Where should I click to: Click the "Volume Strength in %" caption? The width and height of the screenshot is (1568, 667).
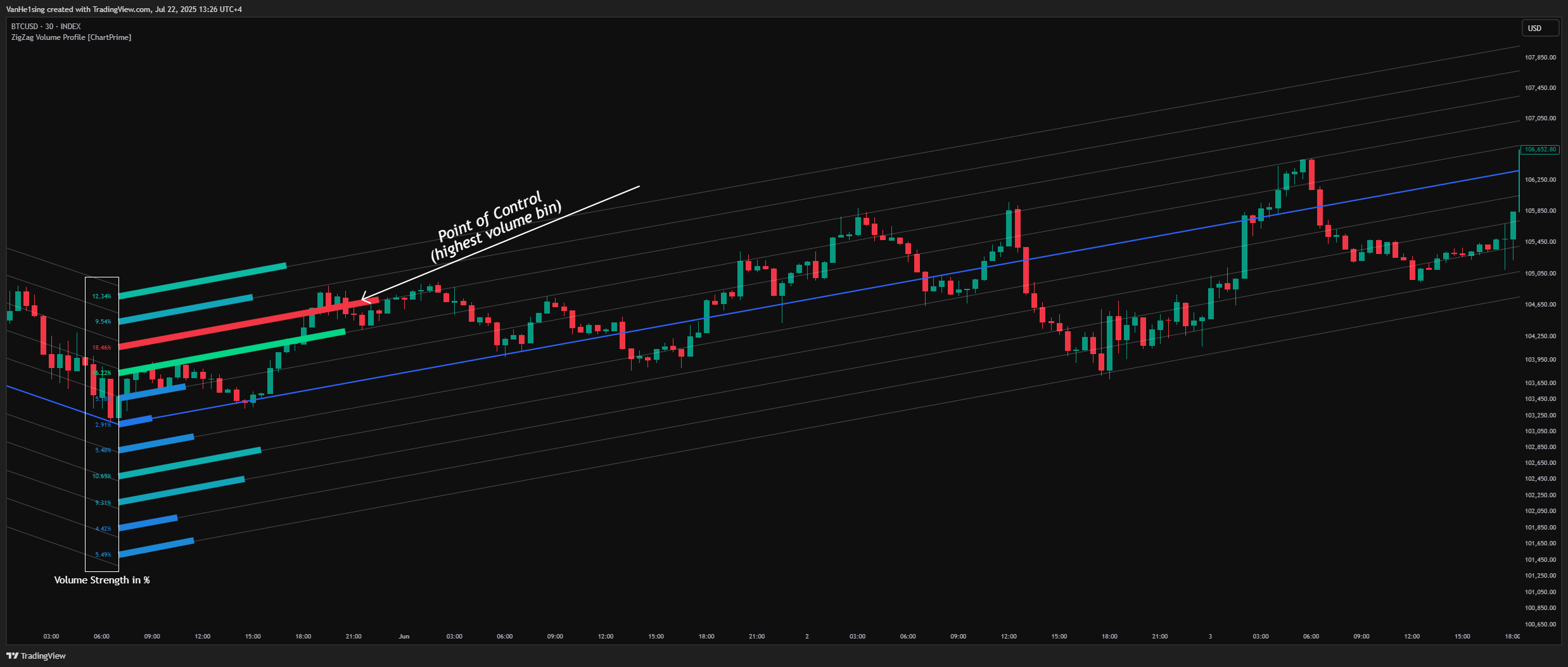[102, 580]
